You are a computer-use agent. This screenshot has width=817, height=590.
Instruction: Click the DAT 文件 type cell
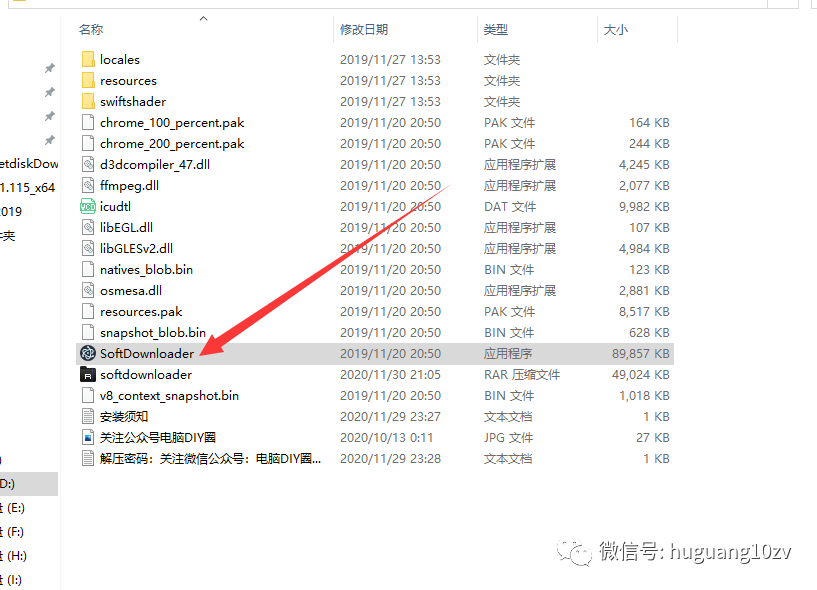click(x=510, y=206)
